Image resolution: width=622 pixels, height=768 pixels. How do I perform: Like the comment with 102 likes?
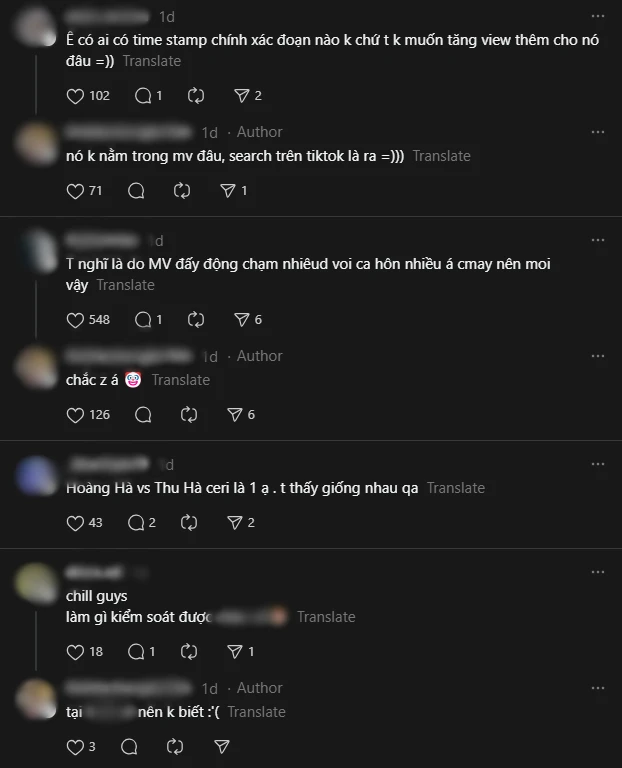[x=75, y=96]
